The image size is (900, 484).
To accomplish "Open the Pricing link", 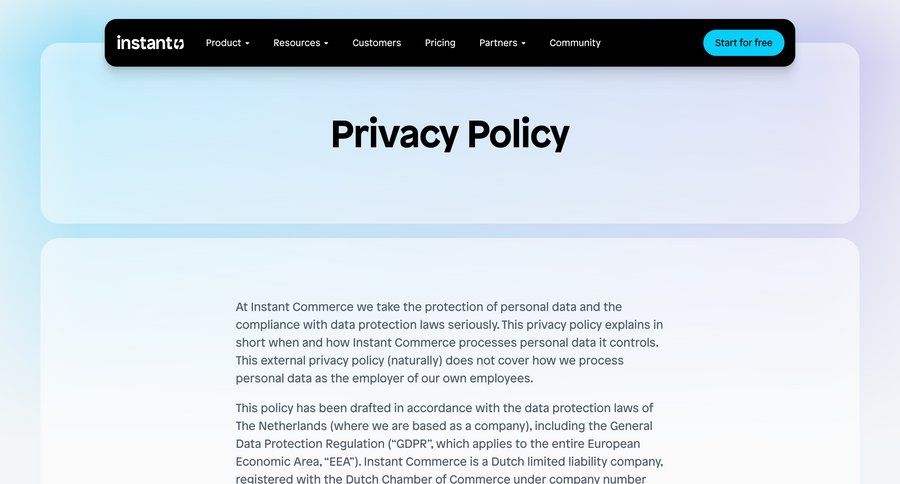I will click(x=440, y=43).
